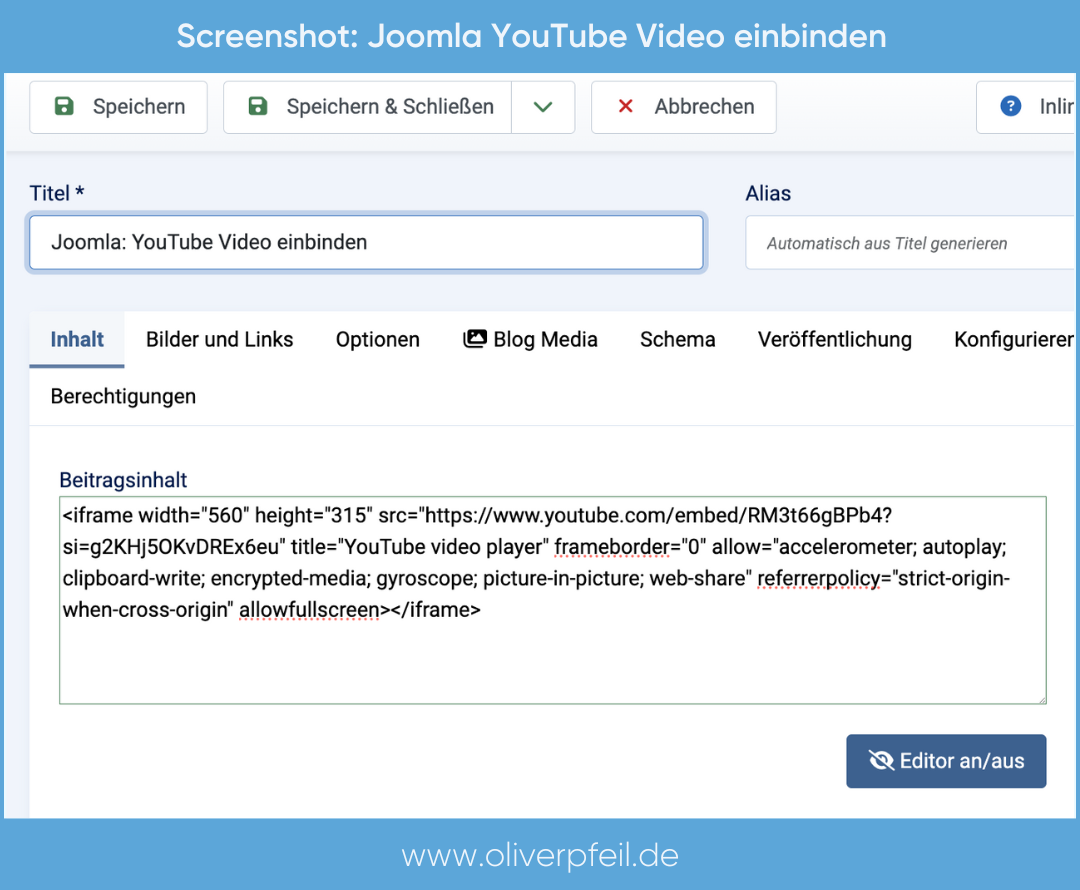Click the crossed-eye icon on Editor an/aus
Screen dimensions: 1080x890
[881, 761]
